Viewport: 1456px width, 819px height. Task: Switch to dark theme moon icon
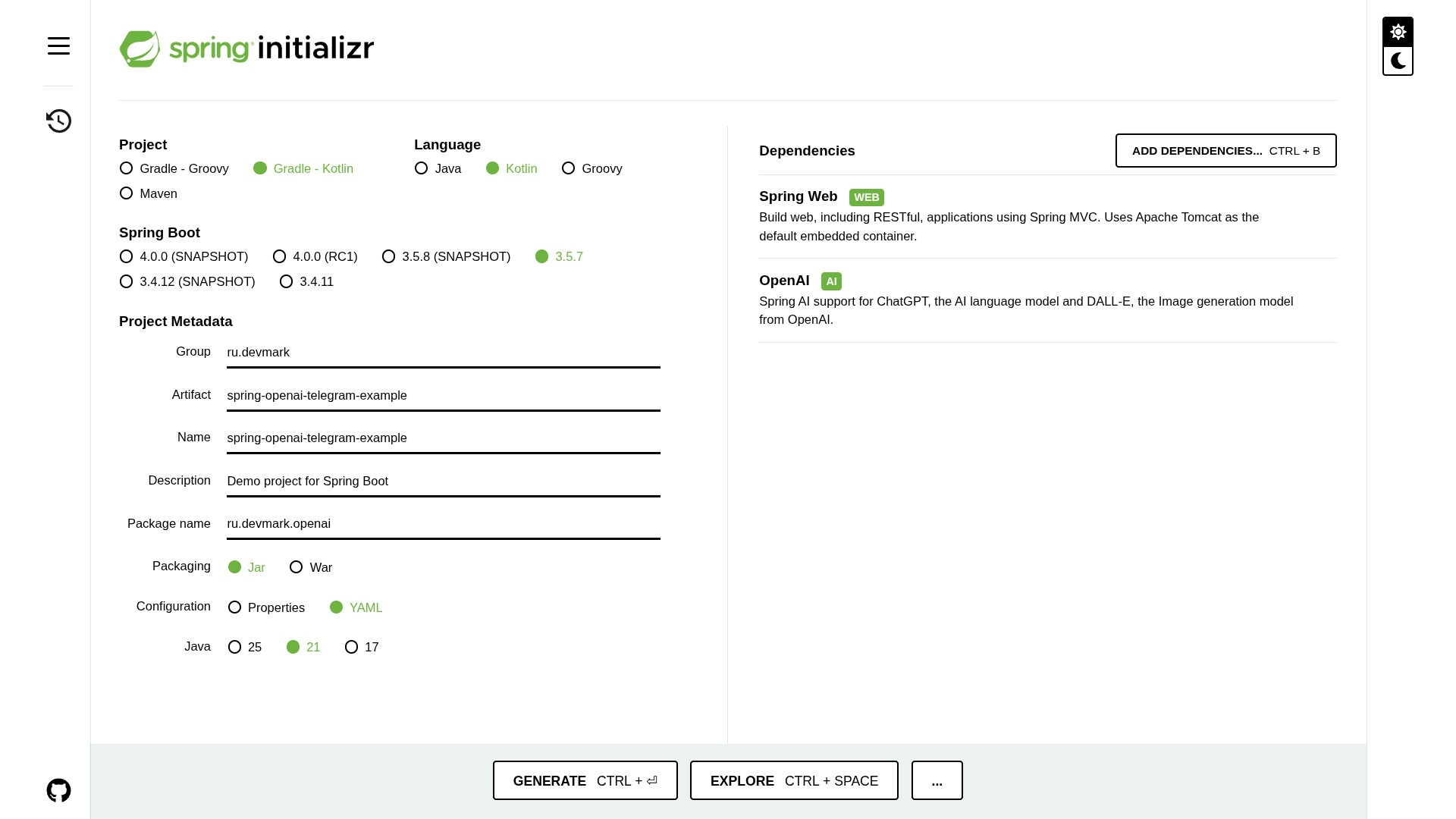click(x=1398, y=61)
